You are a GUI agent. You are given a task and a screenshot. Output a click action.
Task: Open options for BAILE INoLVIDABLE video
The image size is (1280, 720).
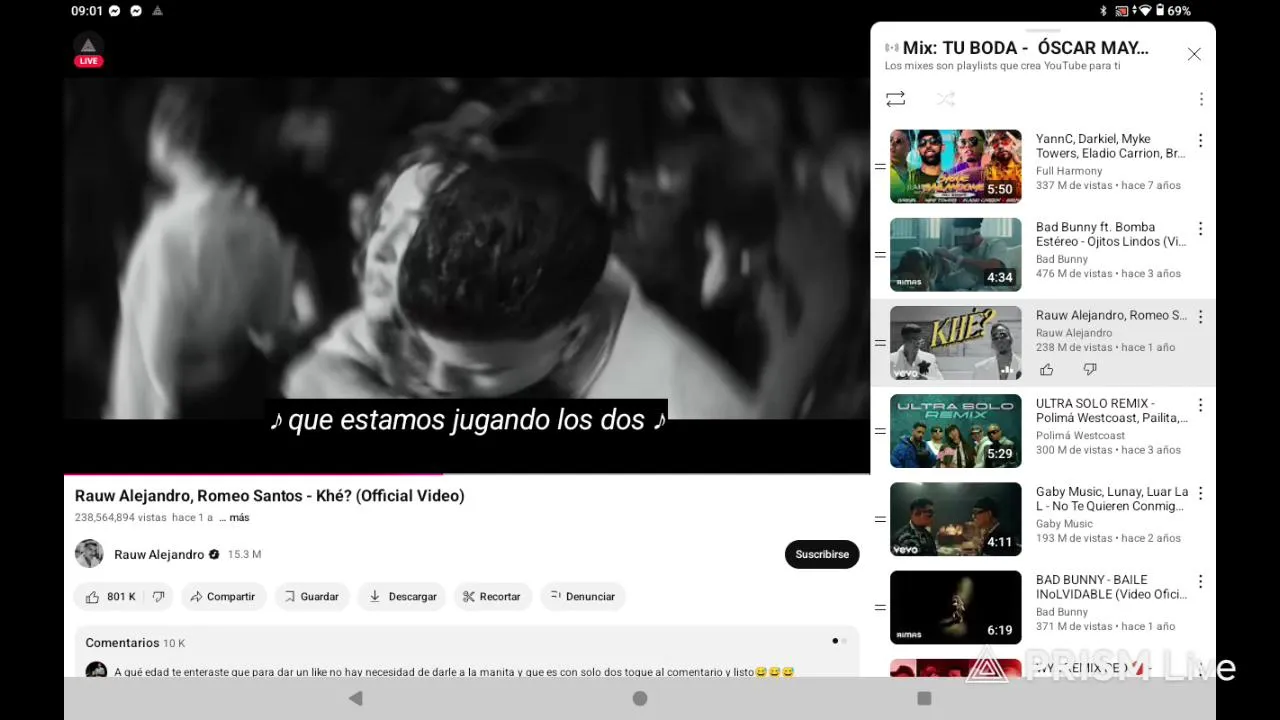pos(1200,581)
